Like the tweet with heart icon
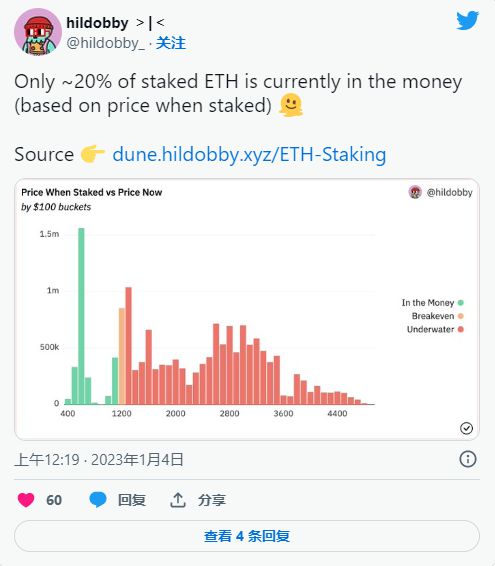 click(x=26, y=500)
